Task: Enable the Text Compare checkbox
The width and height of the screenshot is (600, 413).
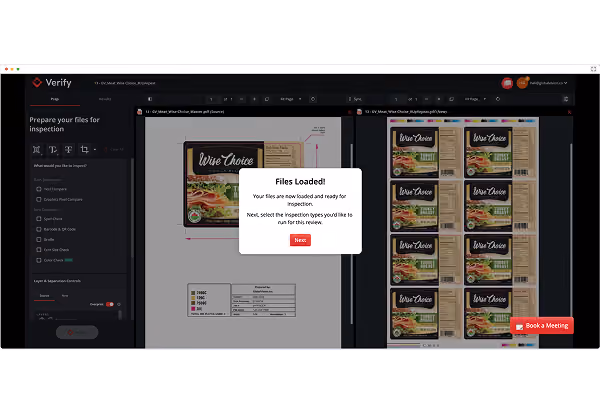Action: pyautogui.click(x=39, y=189)
